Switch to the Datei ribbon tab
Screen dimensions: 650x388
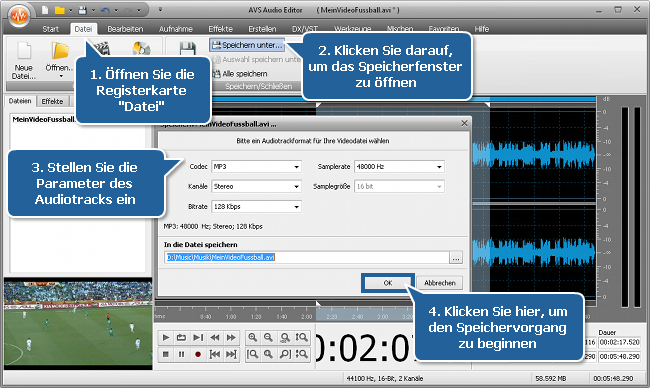point(83,29)
